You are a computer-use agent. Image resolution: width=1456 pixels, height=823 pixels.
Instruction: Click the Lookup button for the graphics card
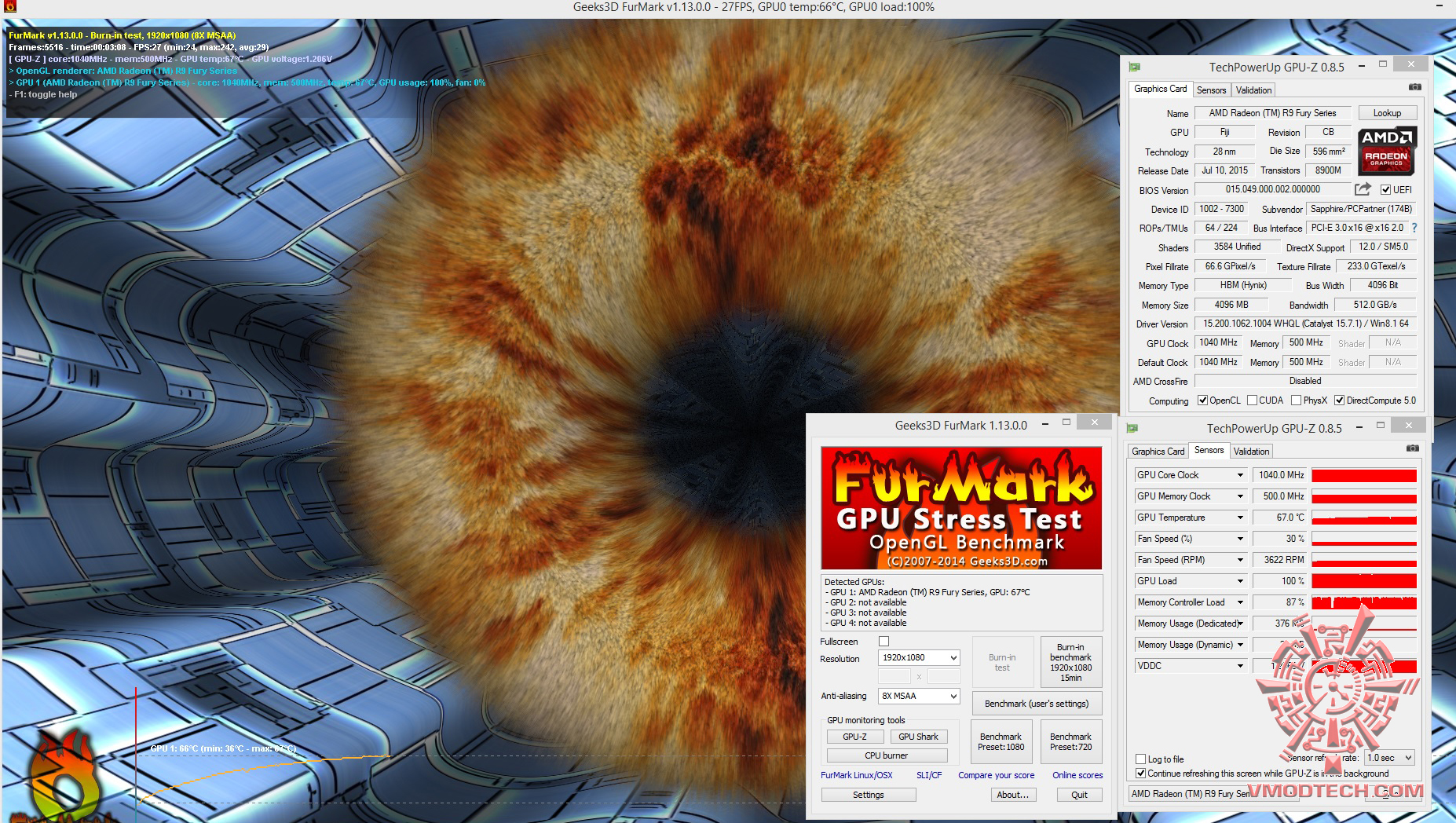pos(1387,112)
